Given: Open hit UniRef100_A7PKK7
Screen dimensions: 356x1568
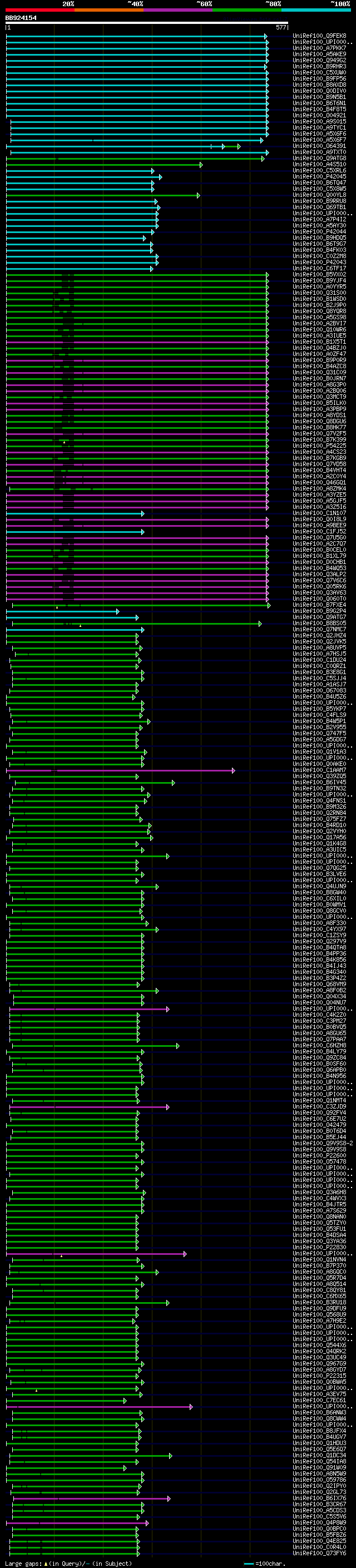Looking at the screenshot, I should pos(319,48).
